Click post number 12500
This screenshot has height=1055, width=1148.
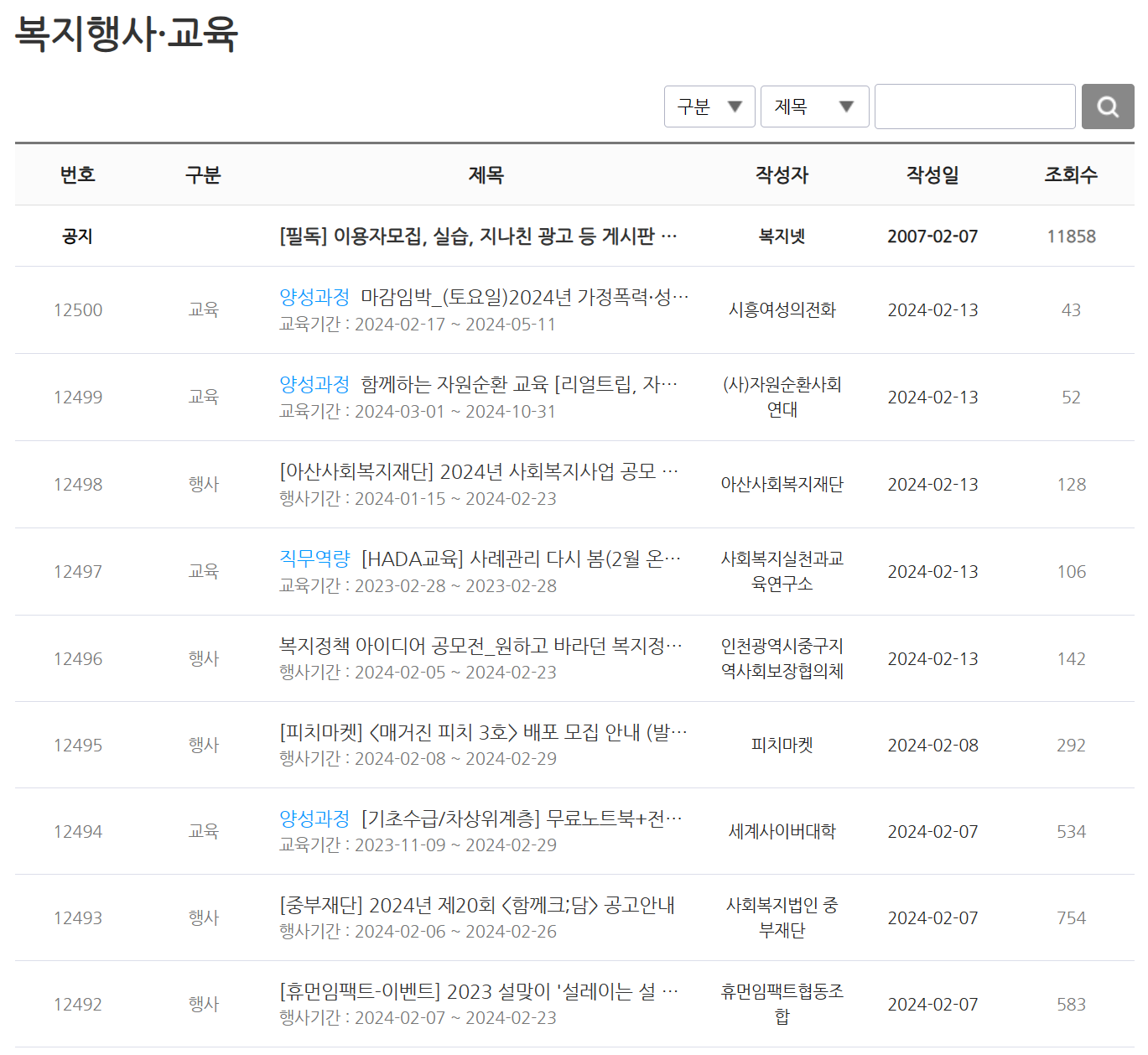(78, 310)
